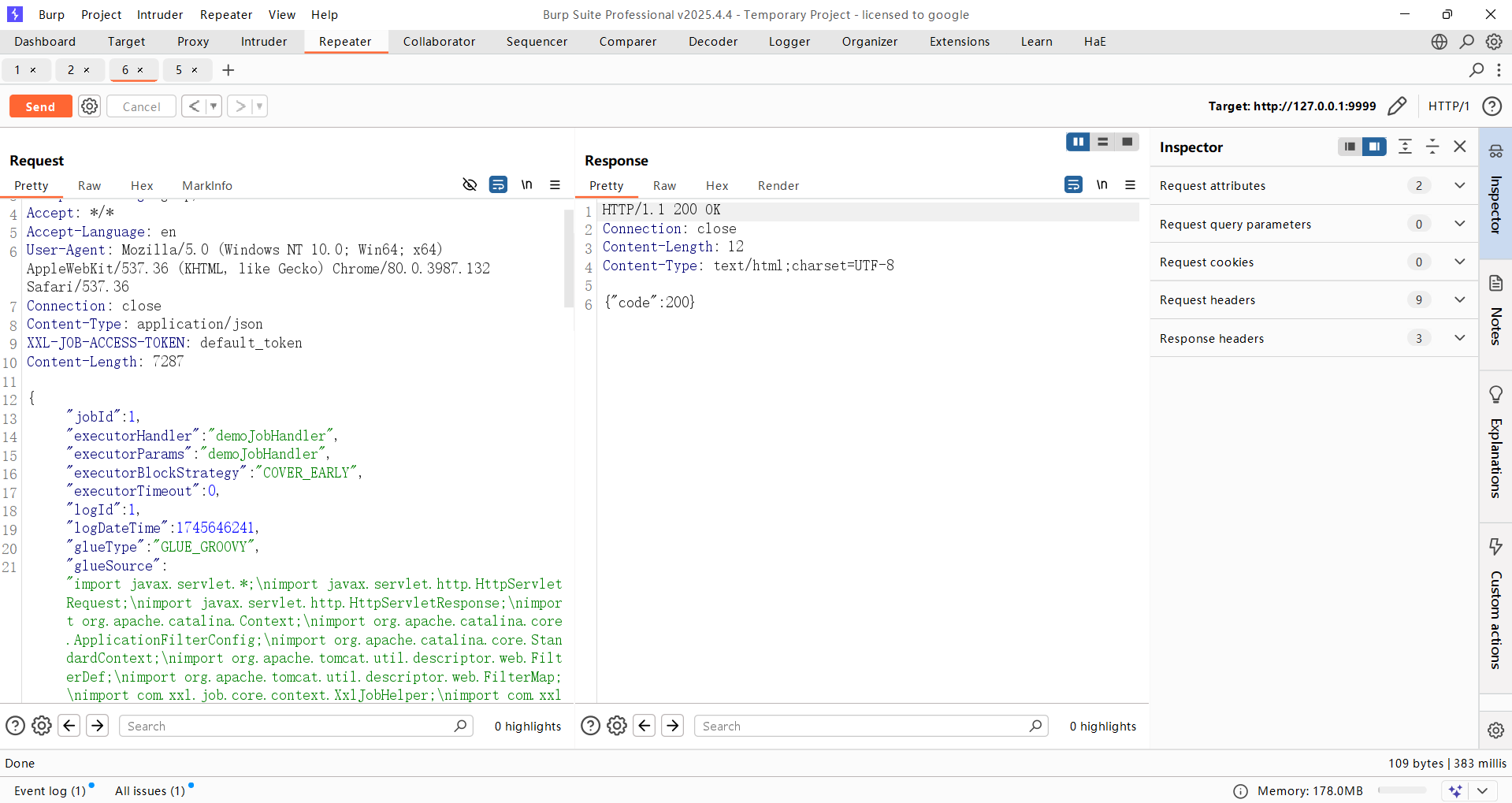This screenshot has width=1512, height=803.
Task: Expand AI sparkle dropdown chevron
Action: 1483,790
